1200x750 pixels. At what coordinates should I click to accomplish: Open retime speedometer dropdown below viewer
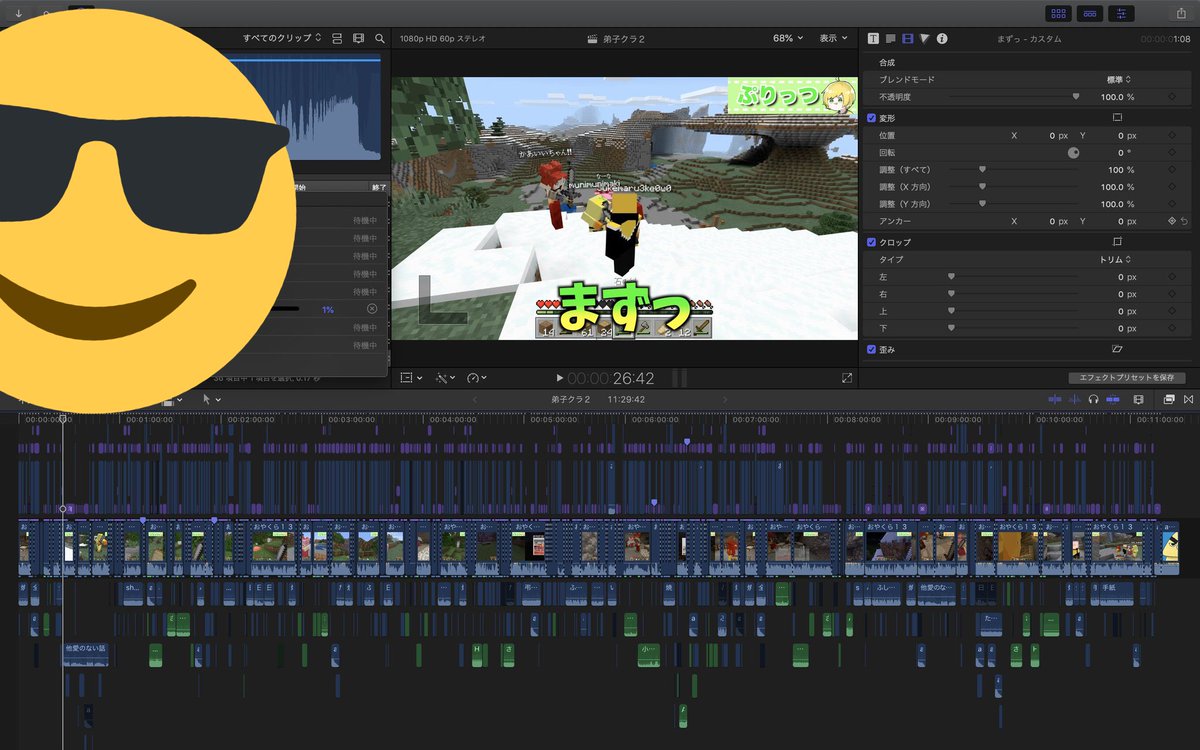click(477, 378)
